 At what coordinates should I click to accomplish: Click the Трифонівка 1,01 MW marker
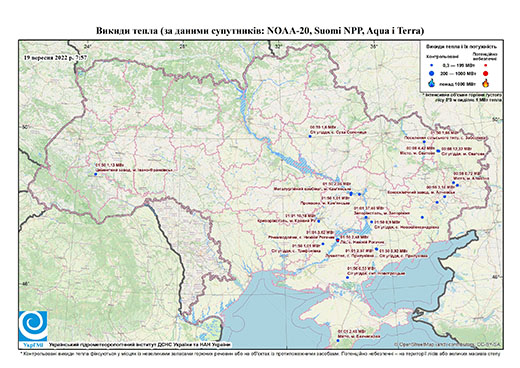point(323,244)
